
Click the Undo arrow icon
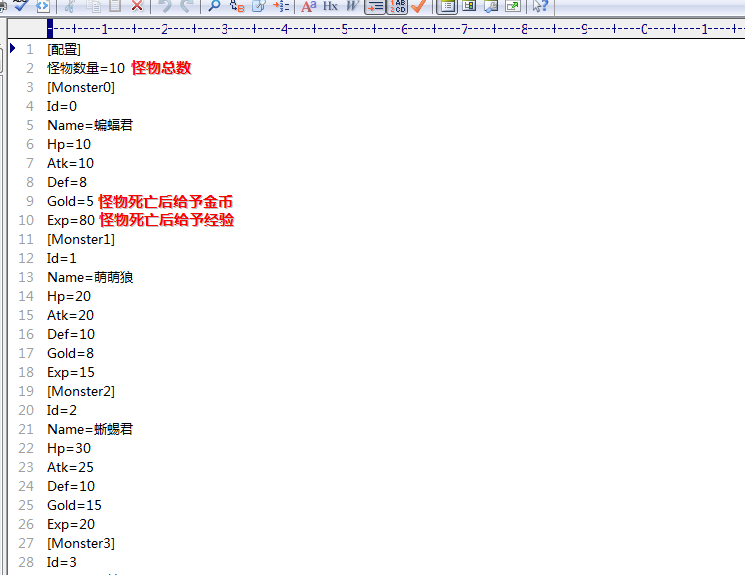(x=165, y=6)
